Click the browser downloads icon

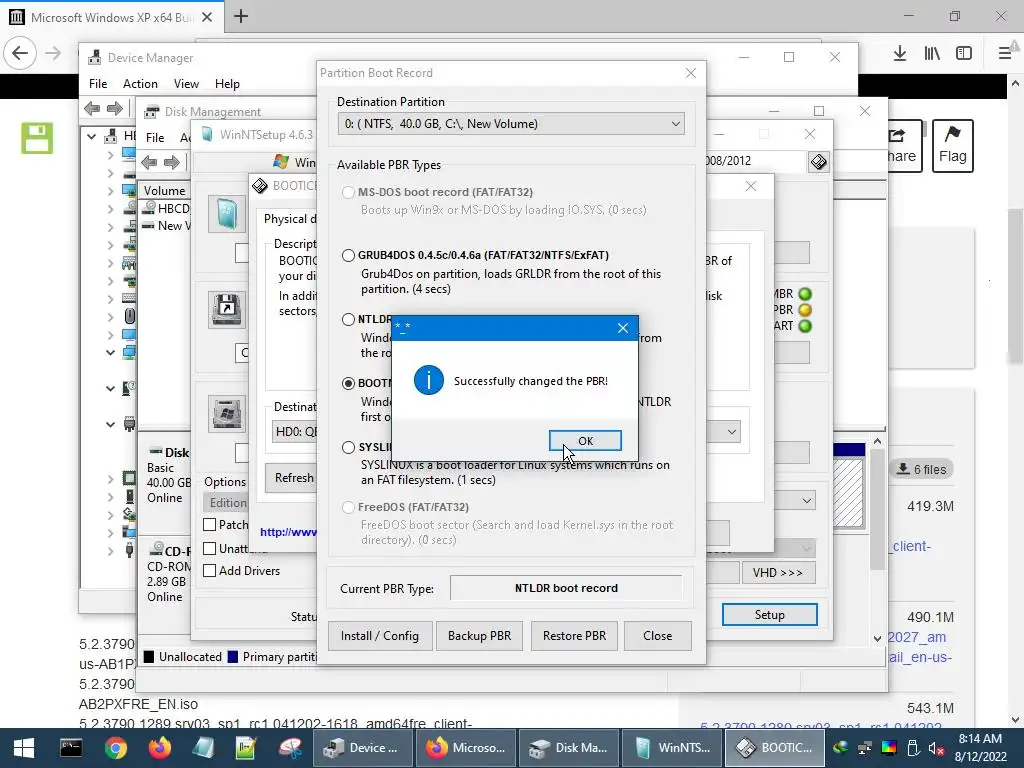click(900, 53)
